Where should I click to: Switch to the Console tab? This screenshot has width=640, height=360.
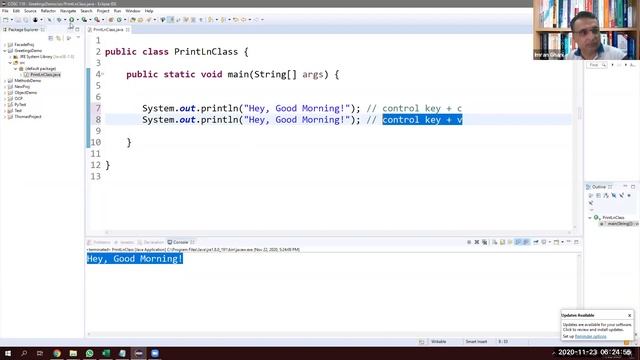[x=181, y=242]
